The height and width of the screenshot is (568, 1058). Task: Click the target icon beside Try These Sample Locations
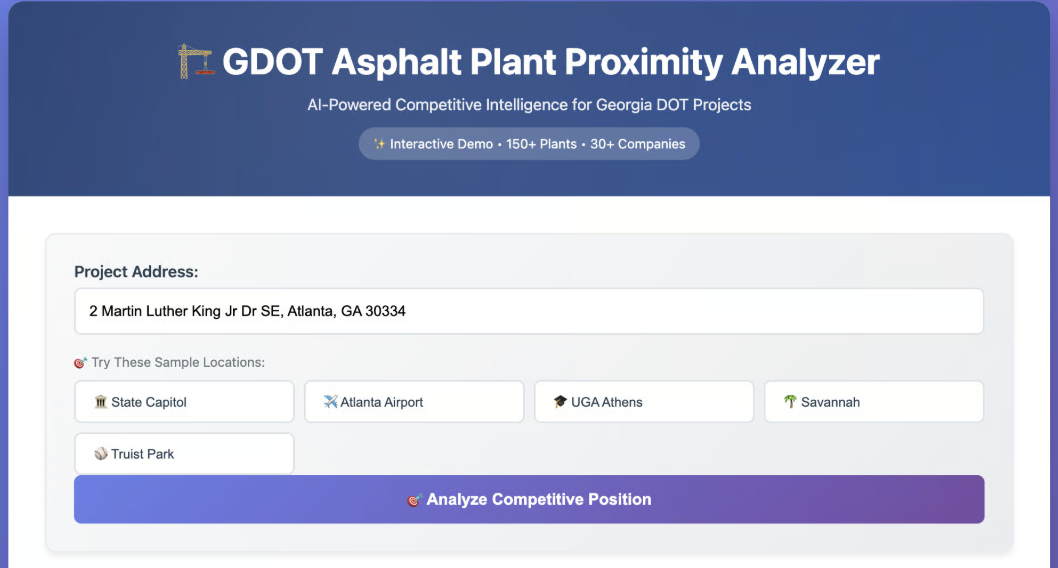(x=81, y=362)
